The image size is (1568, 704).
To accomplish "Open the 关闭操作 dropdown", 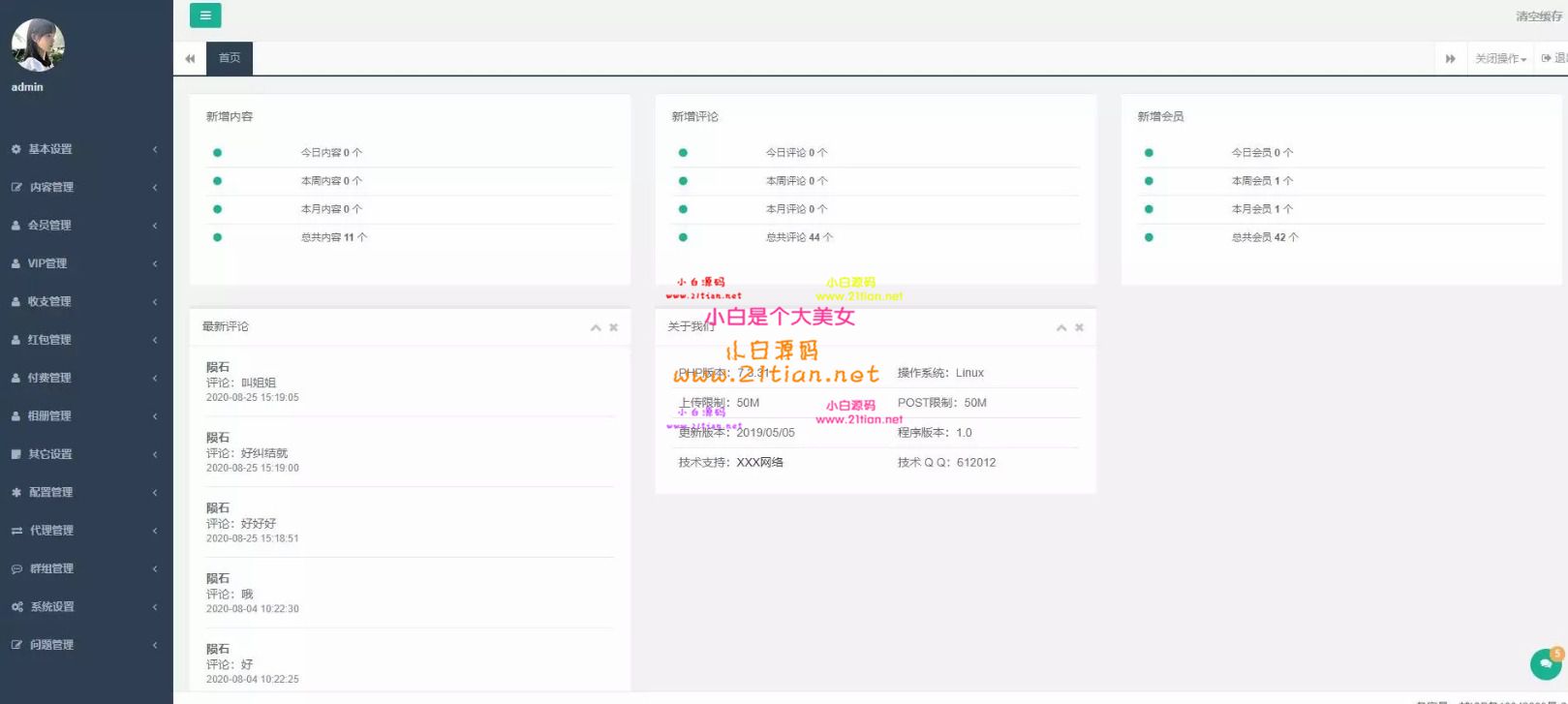I will 1500,59.
